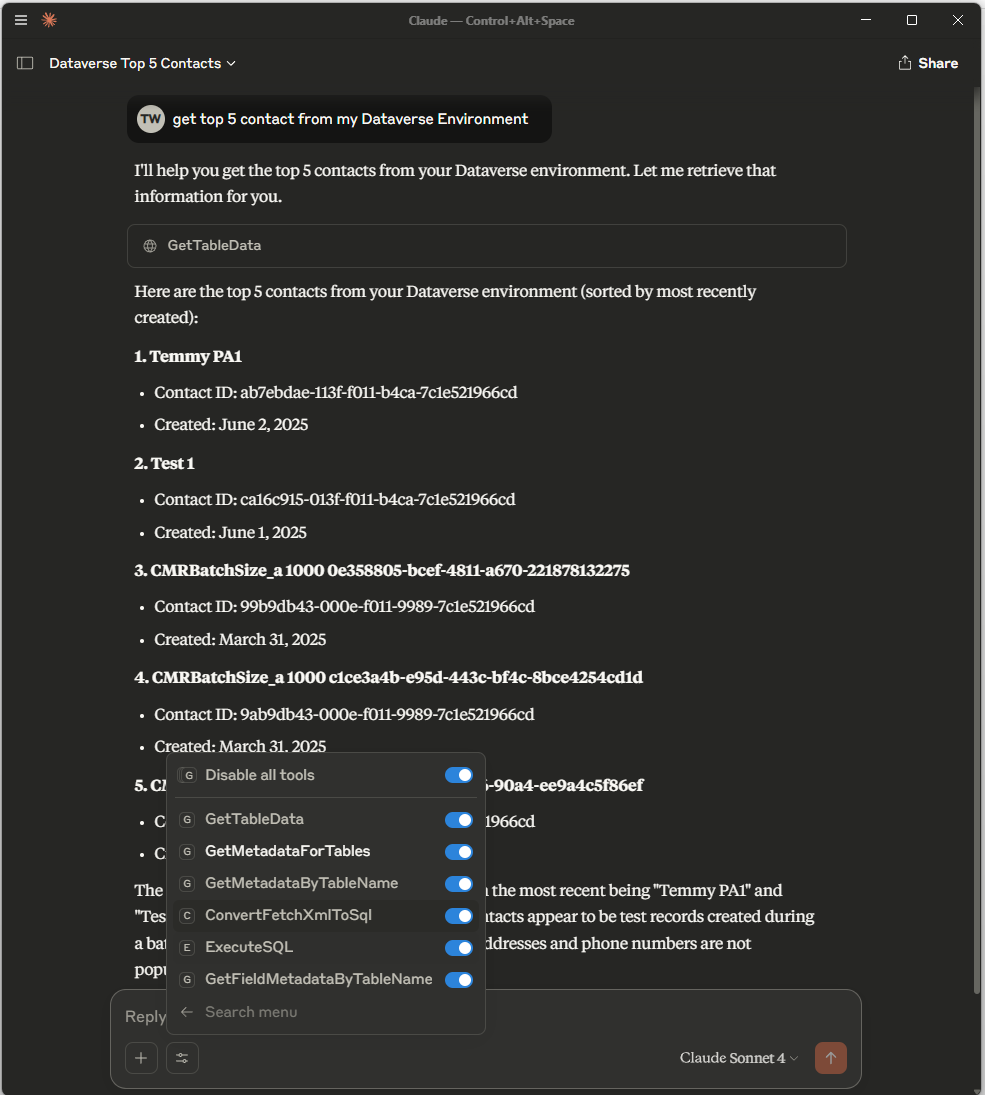Disable the ConvertFetchXmlToSql tool switch

pyautogui.click(x=459, y=916)
